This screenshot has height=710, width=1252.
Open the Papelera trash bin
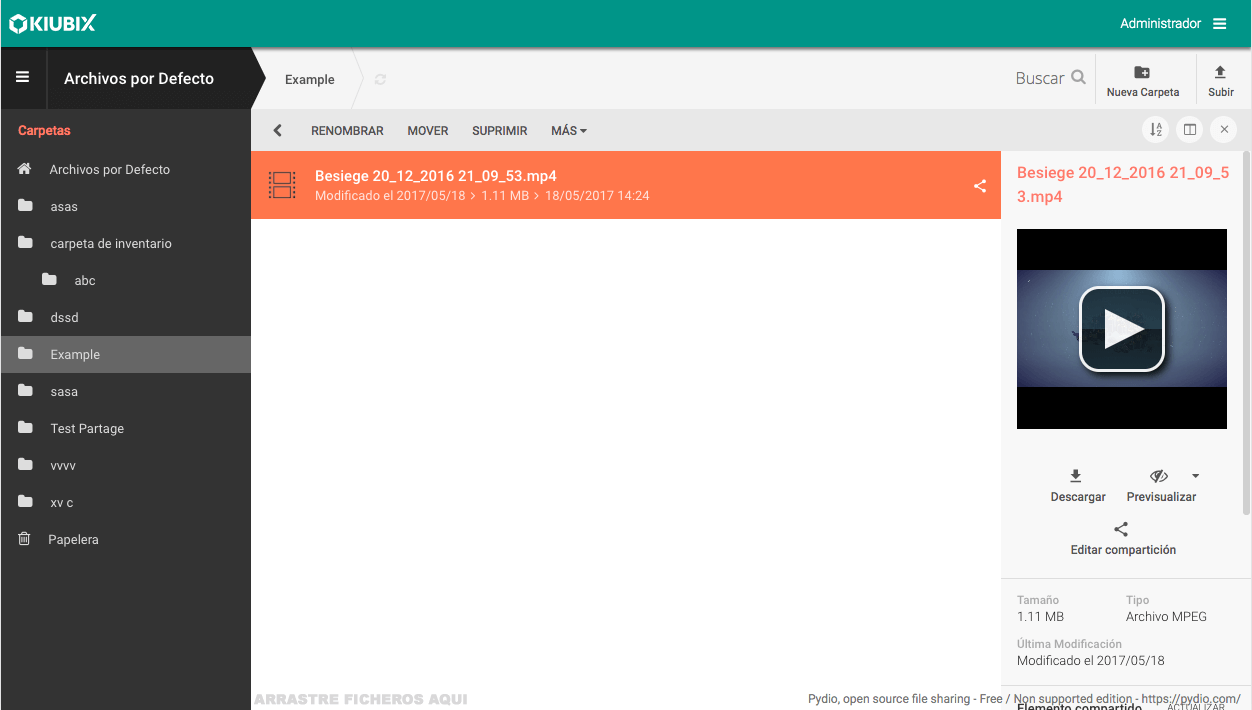pyautogui.click(x=74, y=539)
